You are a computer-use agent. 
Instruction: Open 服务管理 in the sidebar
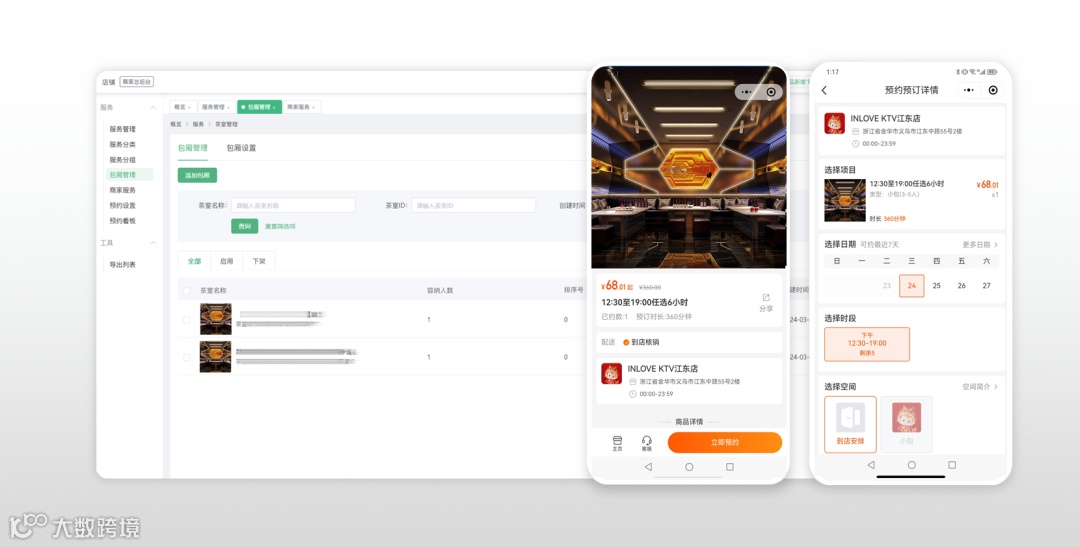(x=123, y=129)
